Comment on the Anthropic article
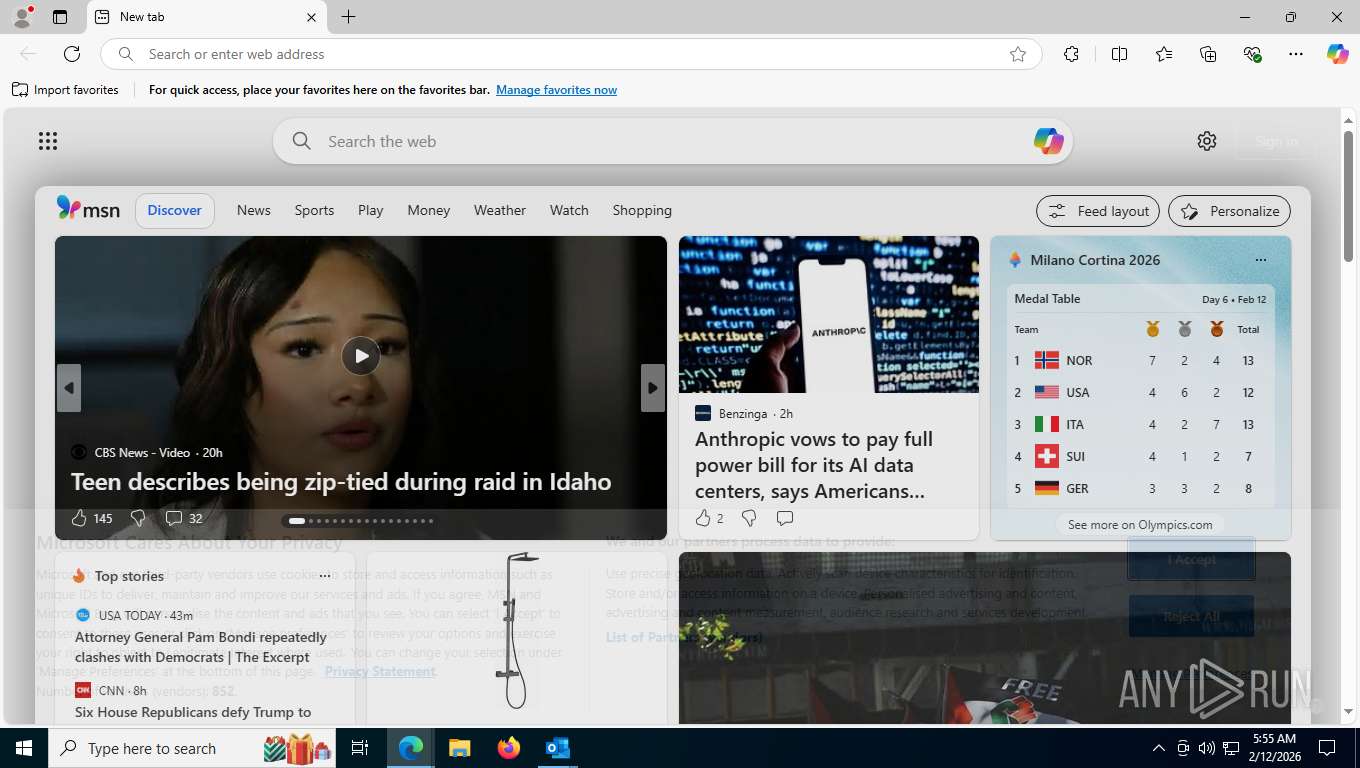Image resolution: width=1360 pixels, height=768 pixels. pos(785,518)
